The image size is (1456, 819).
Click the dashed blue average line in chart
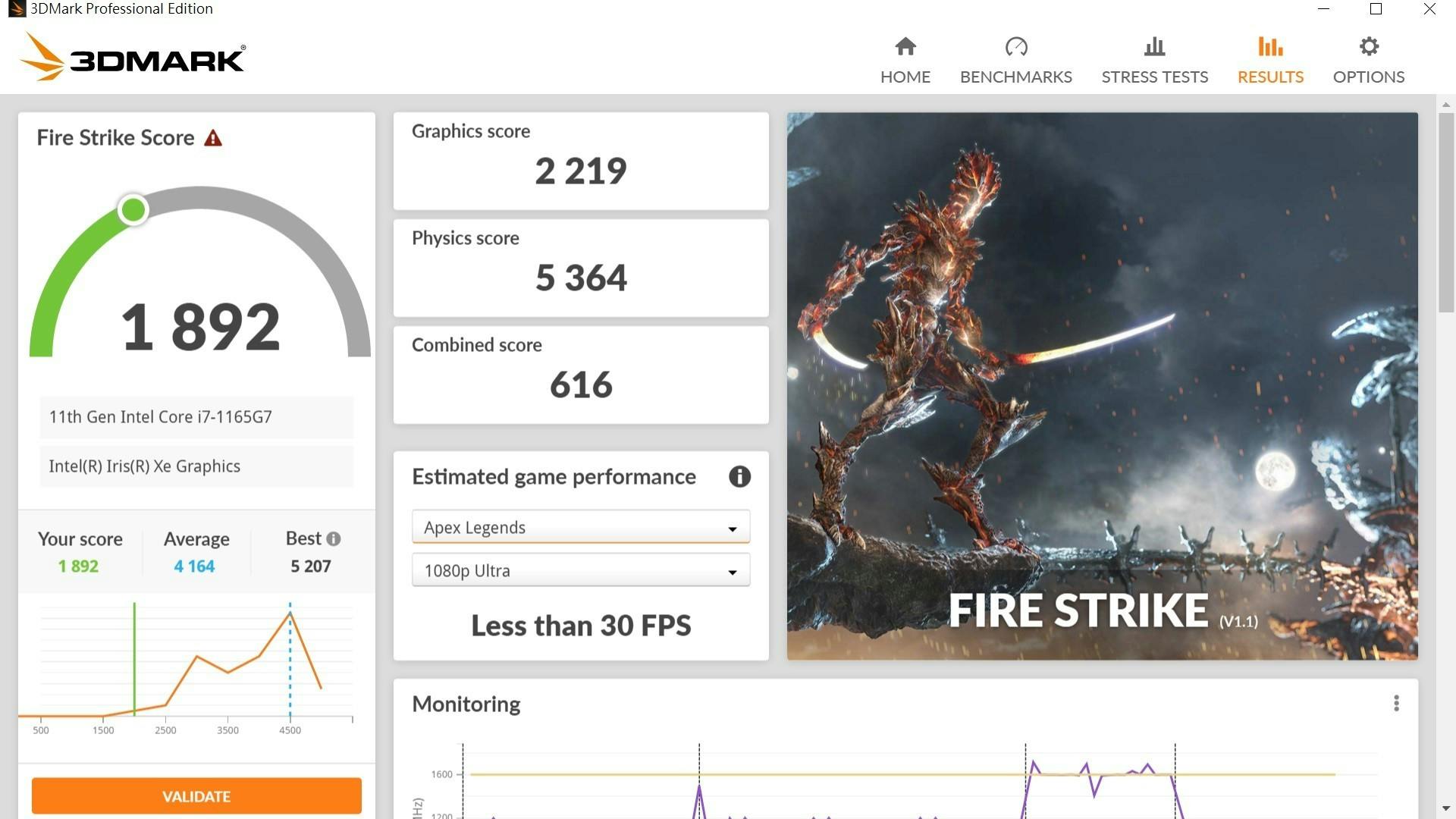290,658
